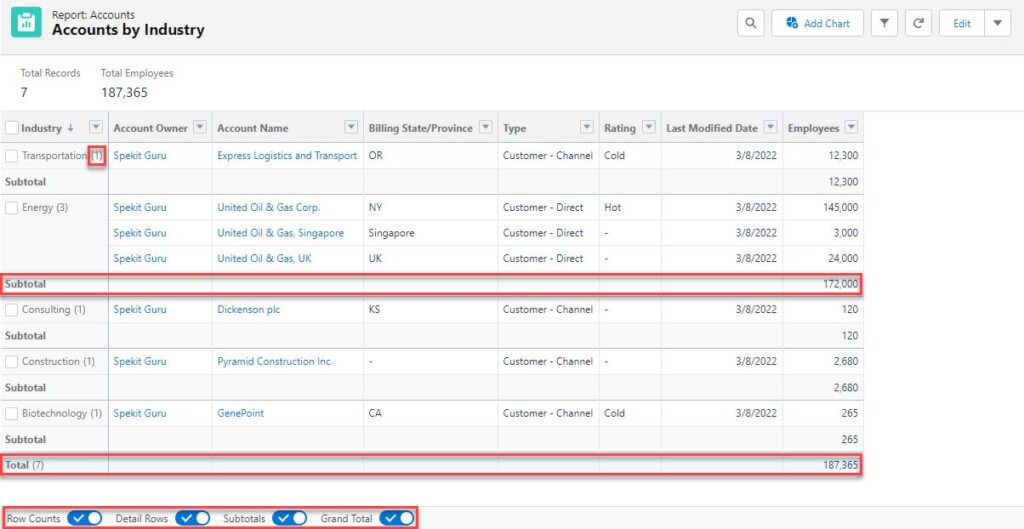Open United Oil & Gas Corp. account
This screenshot has width=1024, height=529.
(x=268, y=207)
